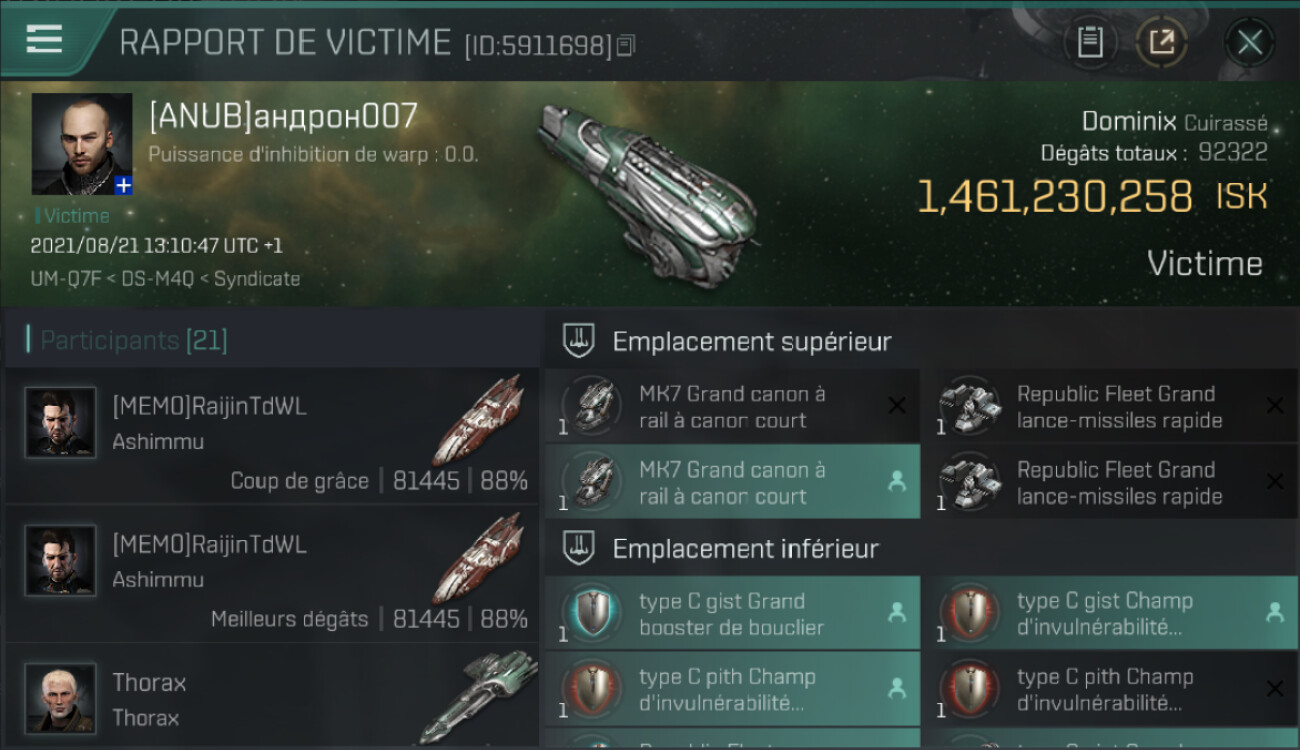Screen dimensions: 1300x750
Task: Open the clipboard notes icon
Action: click(1090, 42)
